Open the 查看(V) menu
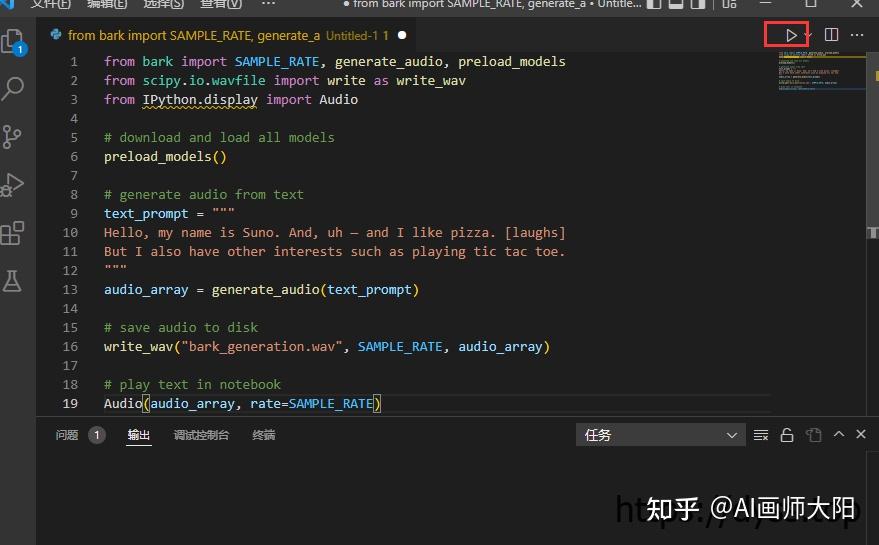Viewport: 879px width, 545px height. click(x=221, y=4)
